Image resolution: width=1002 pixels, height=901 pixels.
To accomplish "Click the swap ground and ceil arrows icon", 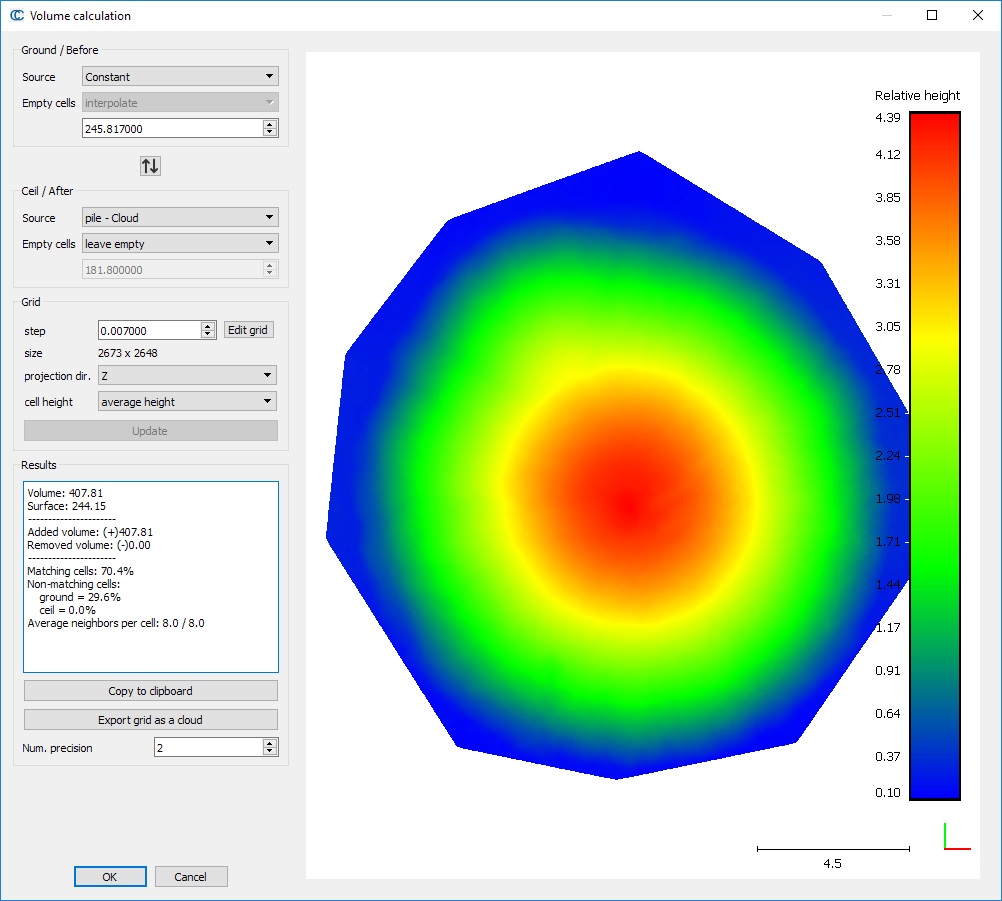I will pos(150,166).
